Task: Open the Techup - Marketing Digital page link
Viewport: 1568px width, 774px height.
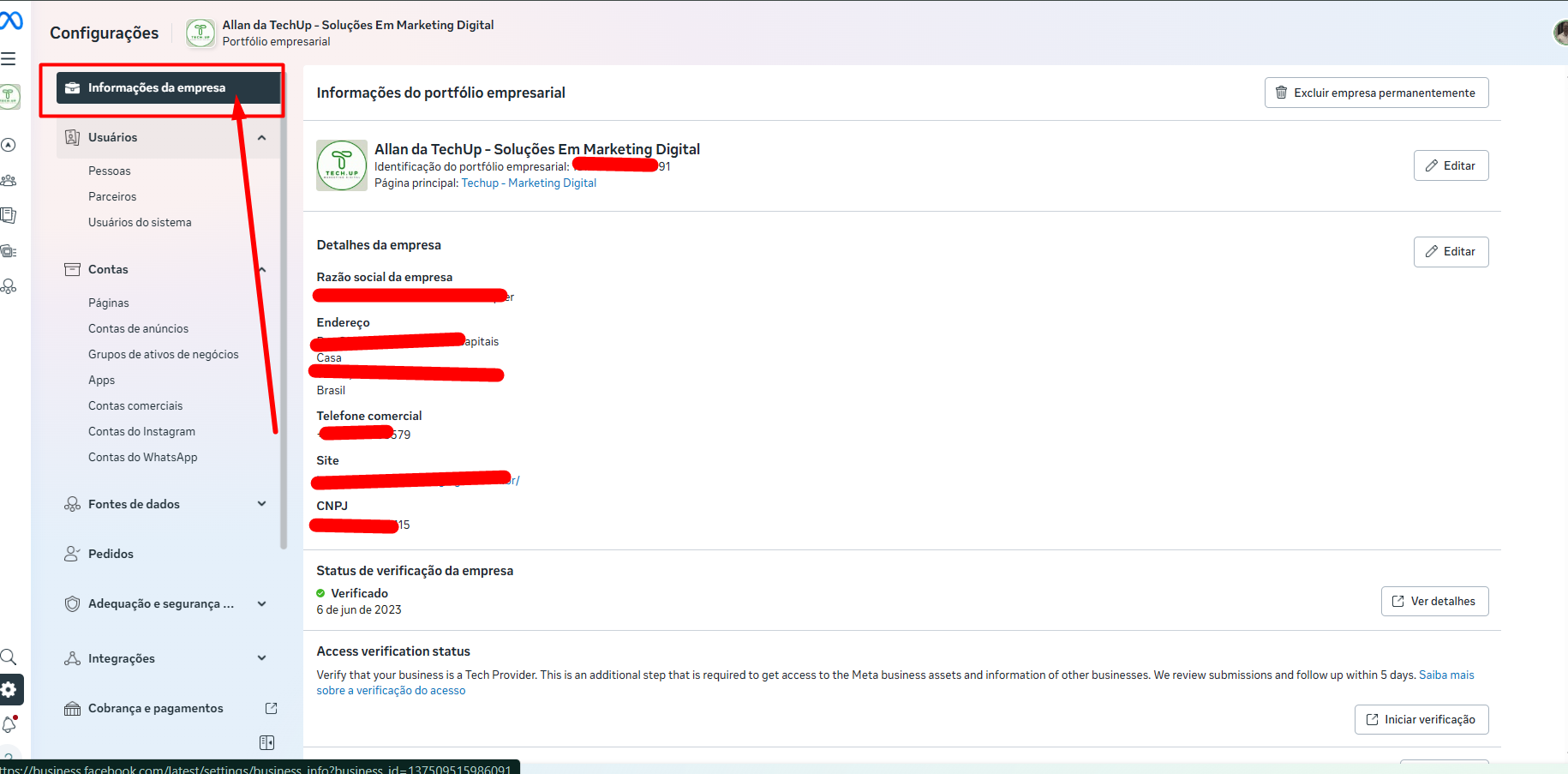Action: click(x=529, y=183)
